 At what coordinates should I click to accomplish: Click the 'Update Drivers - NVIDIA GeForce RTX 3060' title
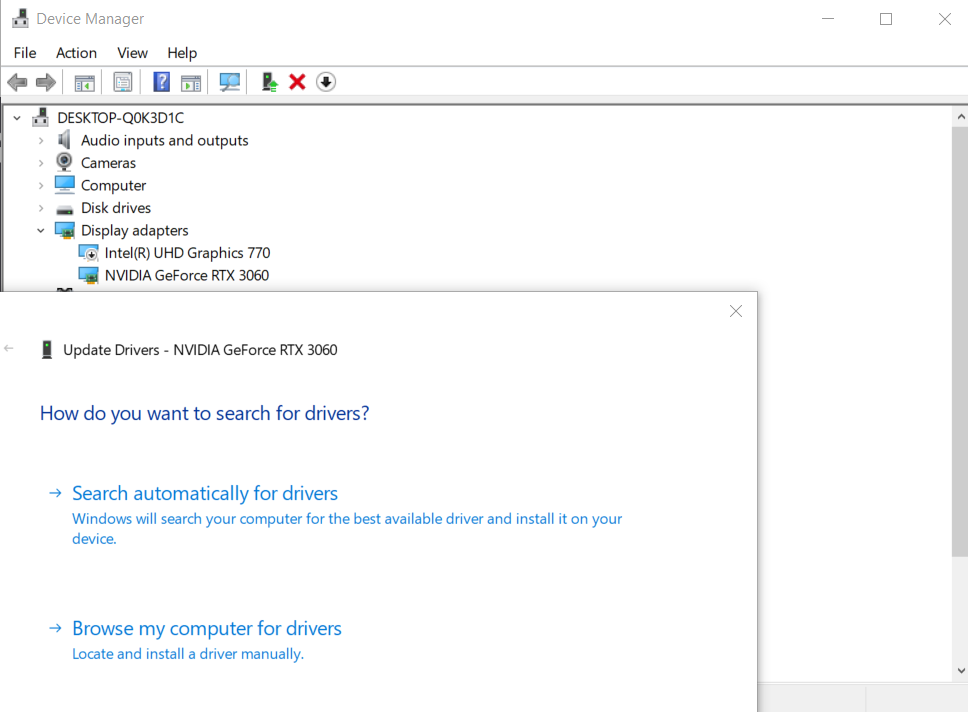(x=200, y=350)
